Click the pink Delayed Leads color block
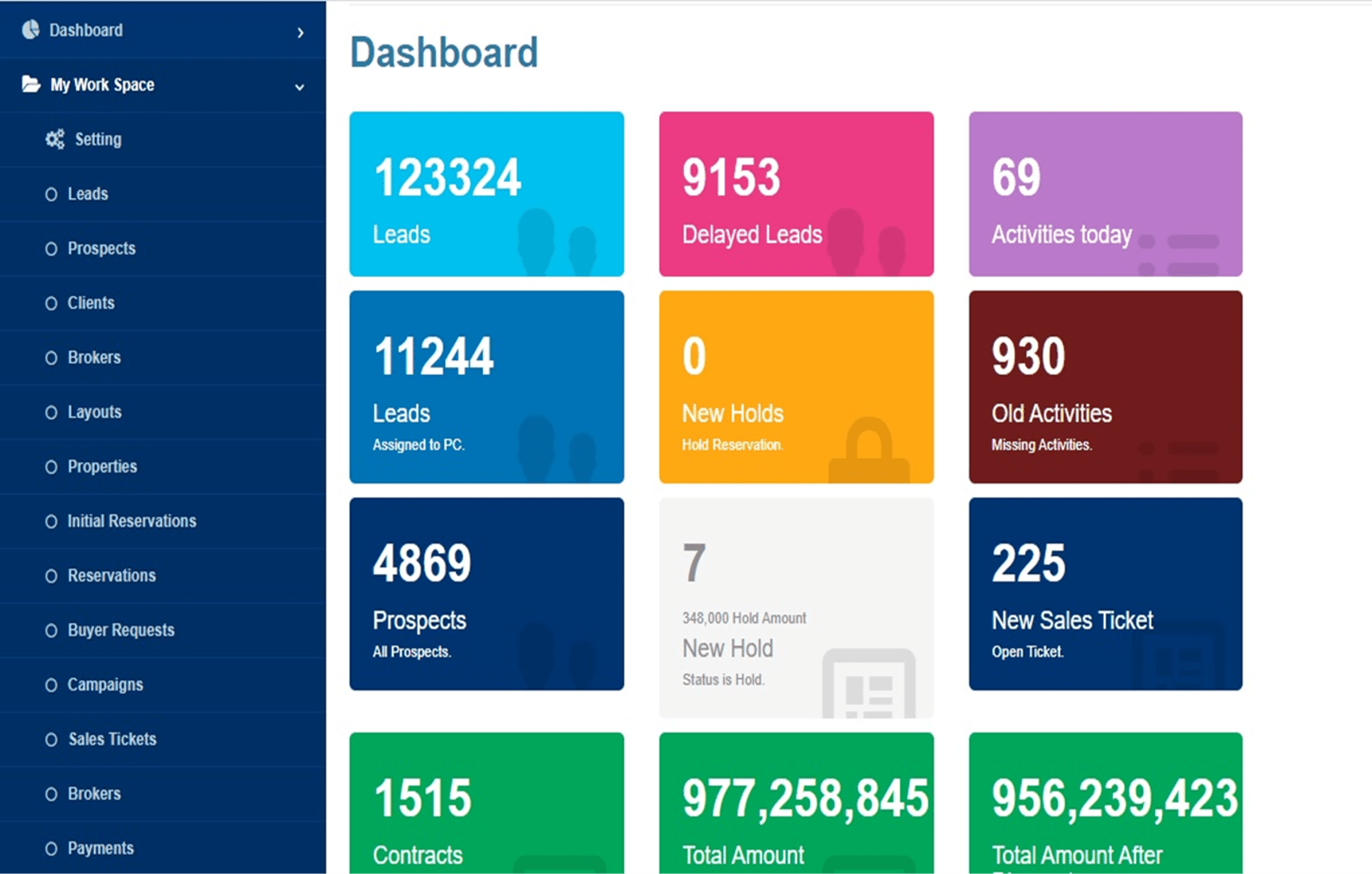 (x=796, y=193)
